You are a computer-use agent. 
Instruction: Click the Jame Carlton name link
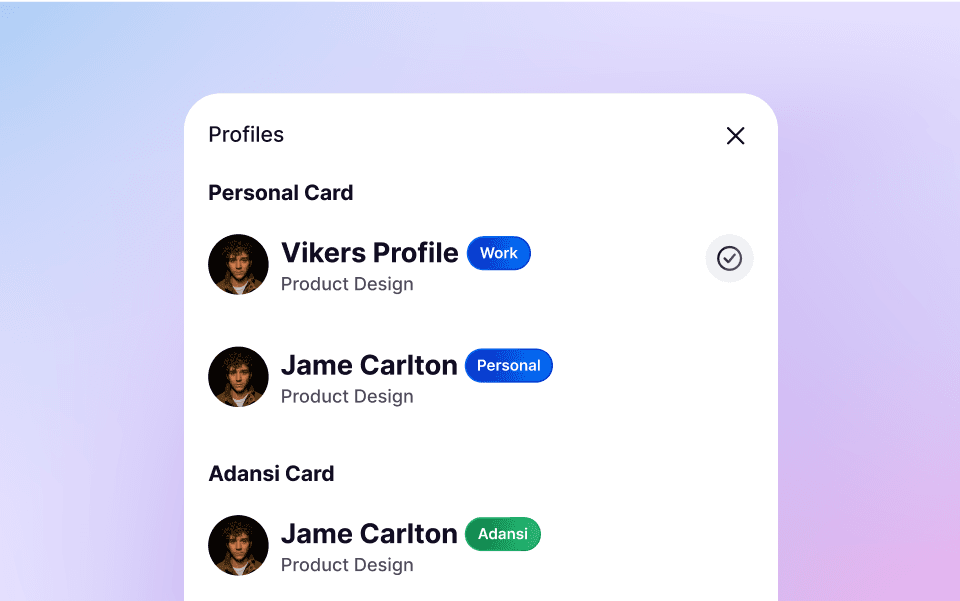tap(369, 365)
